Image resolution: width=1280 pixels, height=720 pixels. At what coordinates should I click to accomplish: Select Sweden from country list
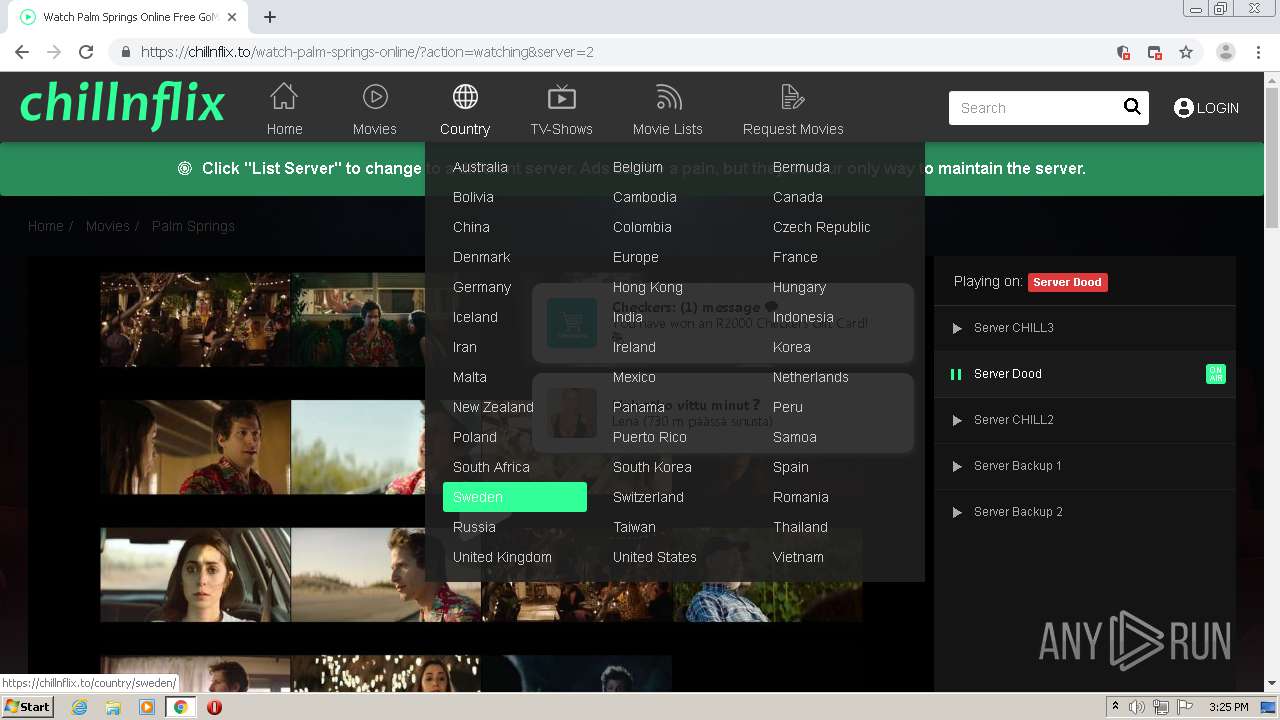click(x=515, y=497)
